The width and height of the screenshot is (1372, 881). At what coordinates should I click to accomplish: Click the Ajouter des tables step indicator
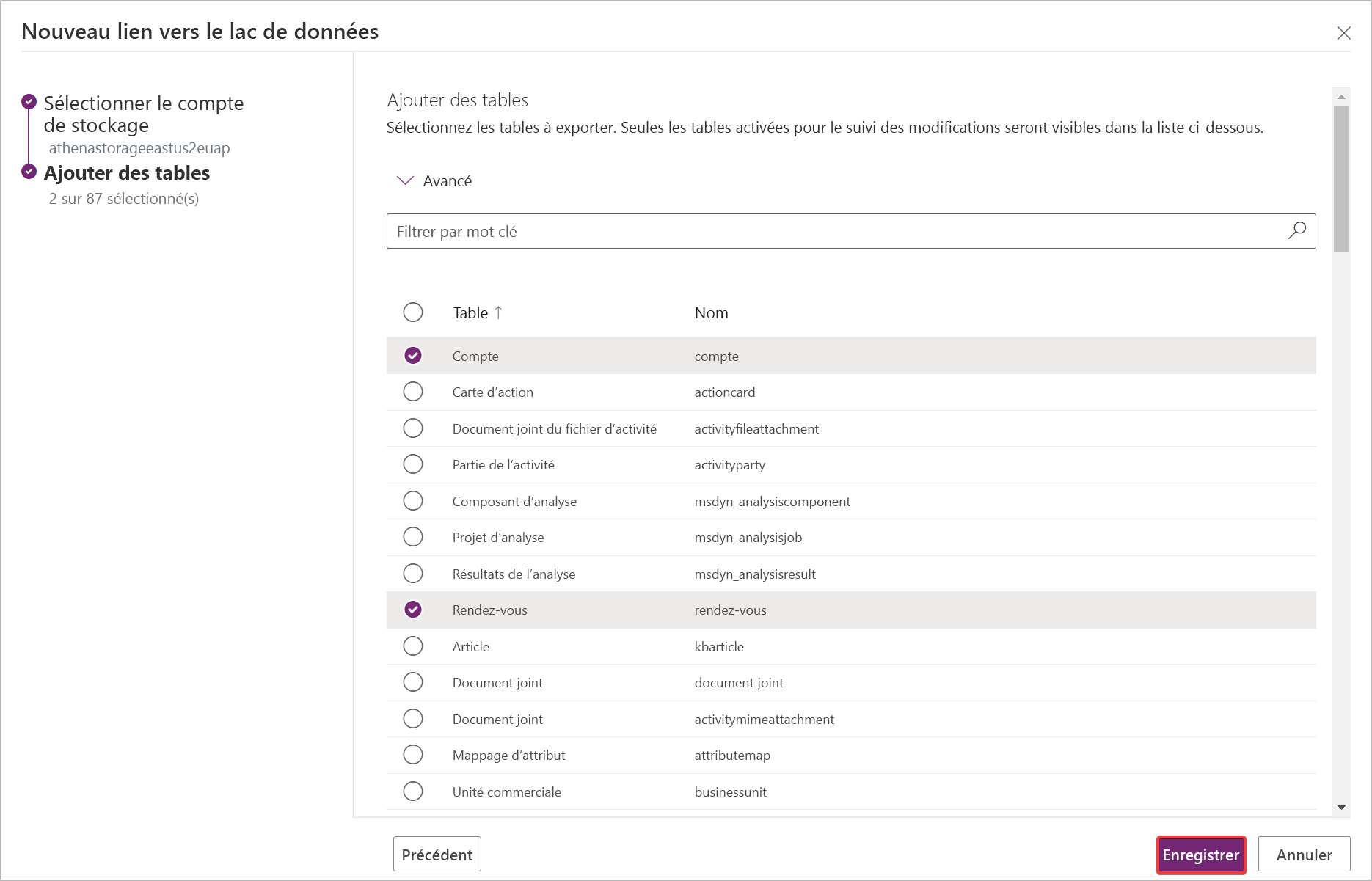29,172
